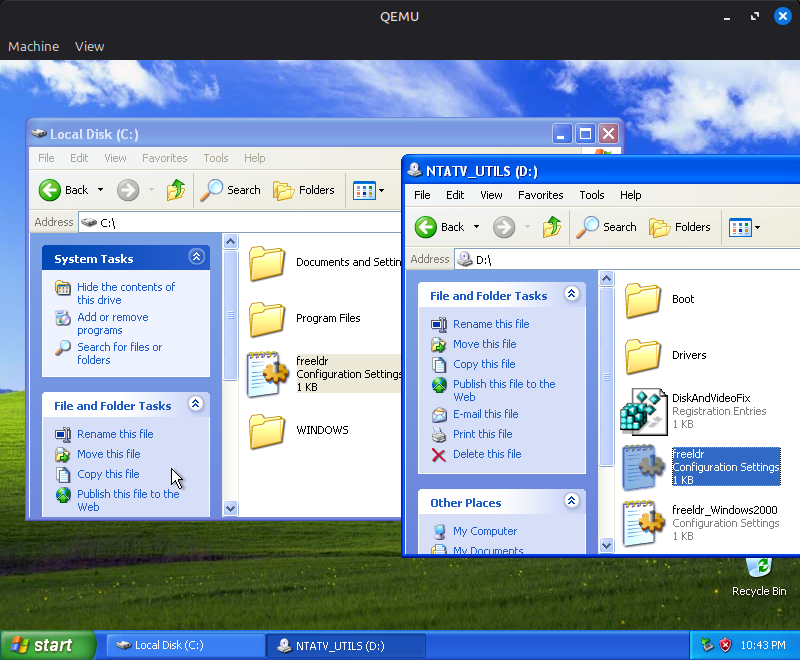Select the Drivers folder
The image size is (800, 660).
[643, 355]
